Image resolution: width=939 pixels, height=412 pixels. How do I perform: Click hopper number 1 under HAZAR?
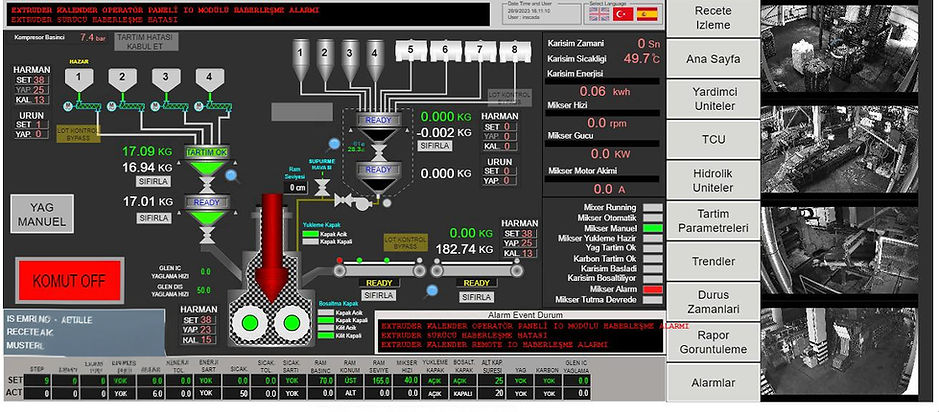tap(79, 77)
